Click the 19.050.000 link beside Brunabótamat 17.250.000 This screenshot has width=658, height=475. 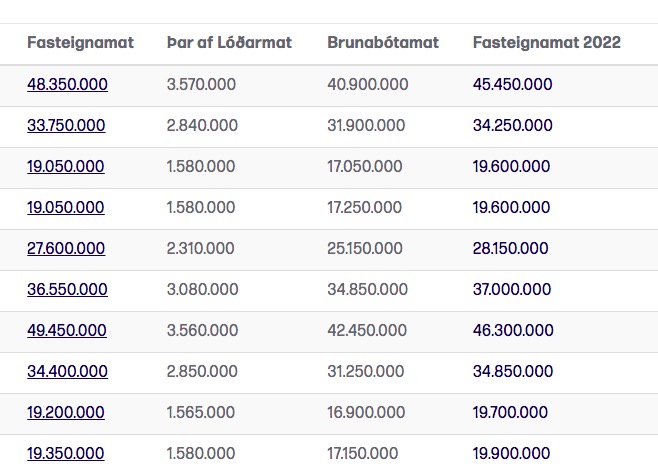tap(66, 207)
